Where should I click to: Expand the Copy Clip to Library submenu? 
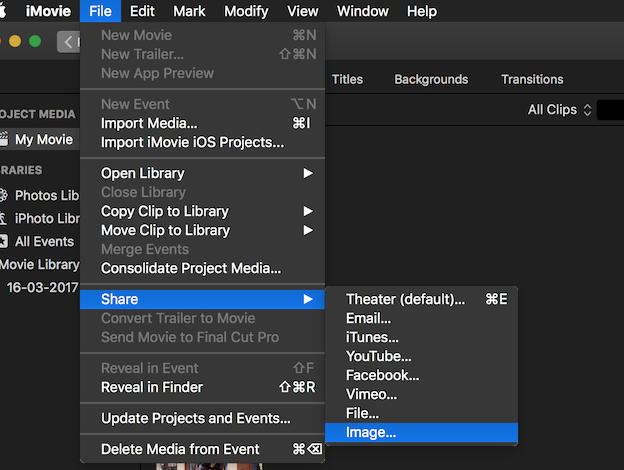coord(202,211)
